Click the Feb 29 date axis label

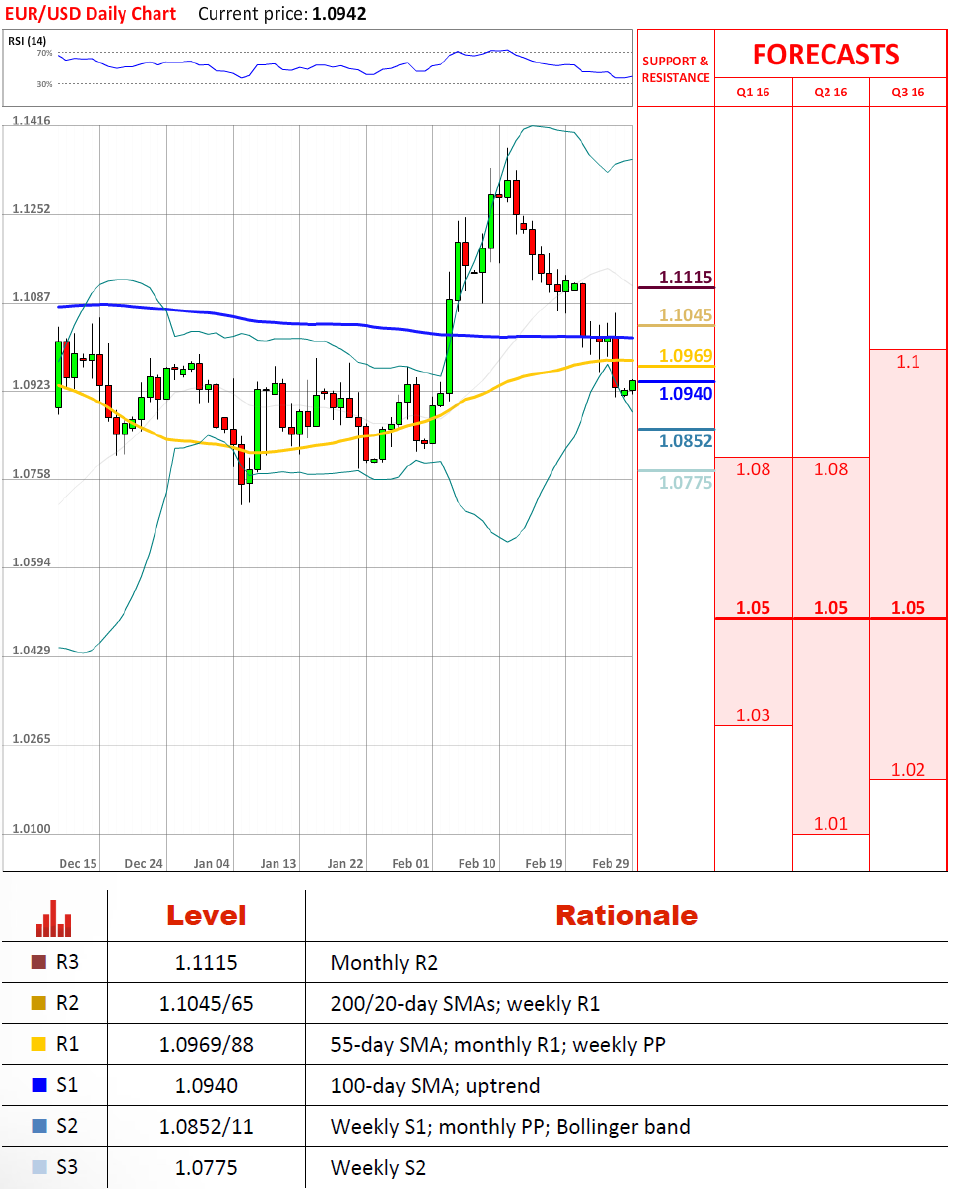[610, 864]
